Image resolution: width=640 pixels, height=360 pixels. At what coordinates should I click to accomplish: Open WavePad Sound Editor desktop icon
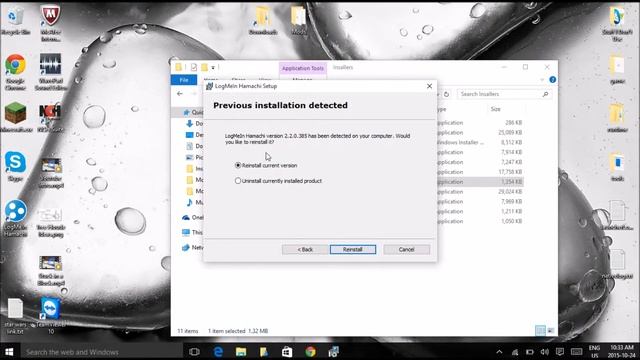tap(50, 72)
